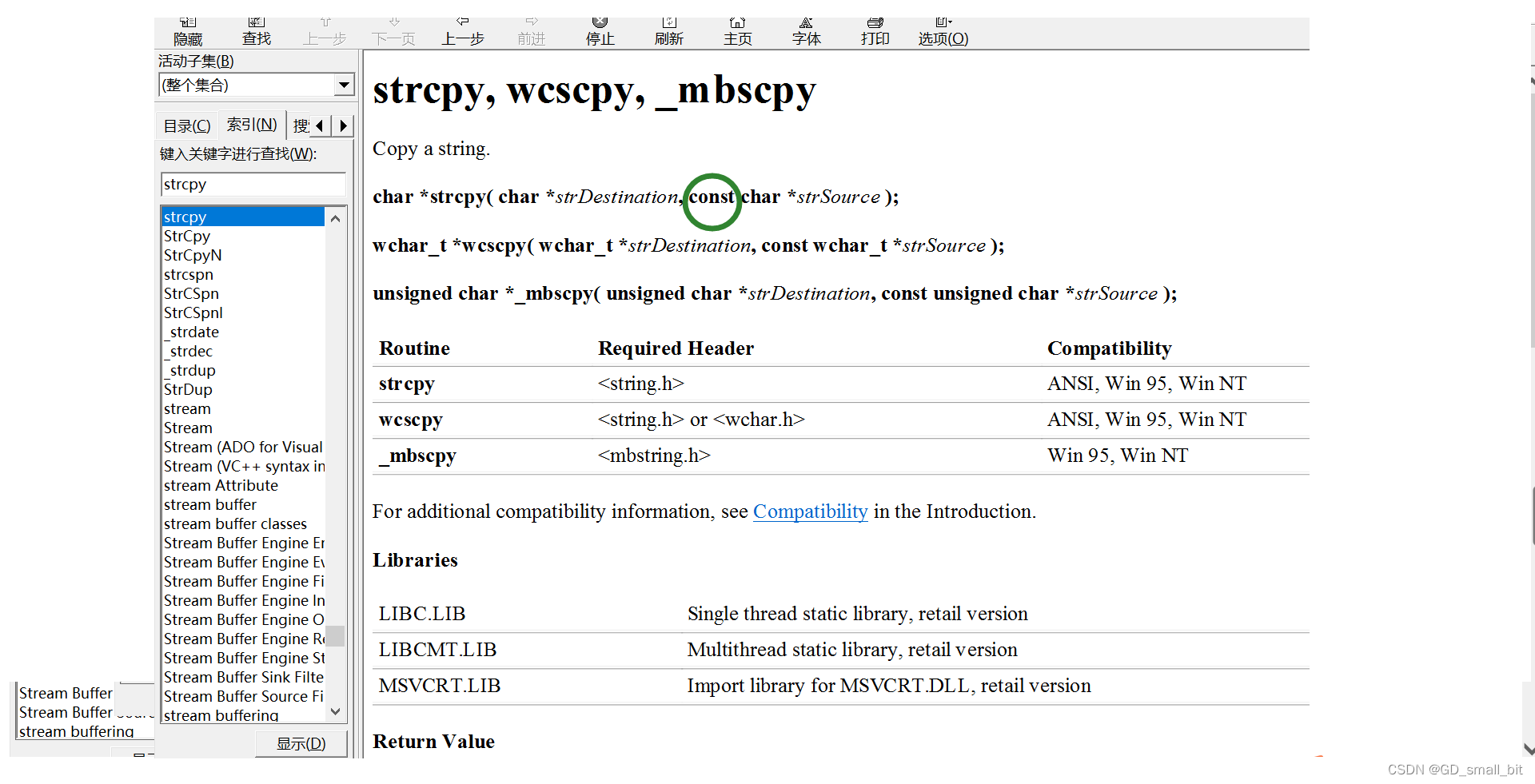Click the strcpy, wcscpy, _mbscpy heading

[x=594, y=90]
